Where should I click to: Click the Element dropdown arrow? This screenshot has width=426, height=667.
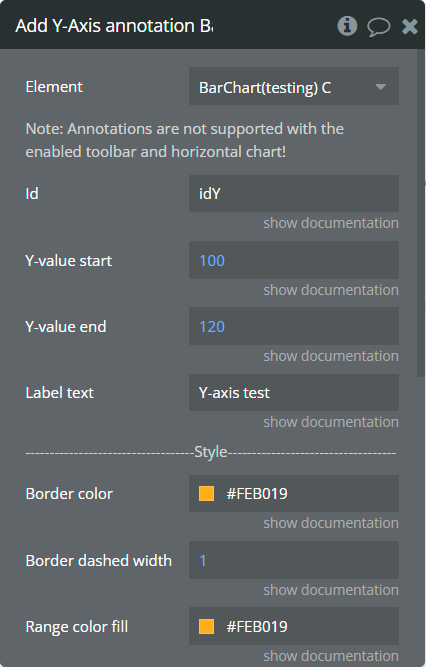[x=380, y=87]
